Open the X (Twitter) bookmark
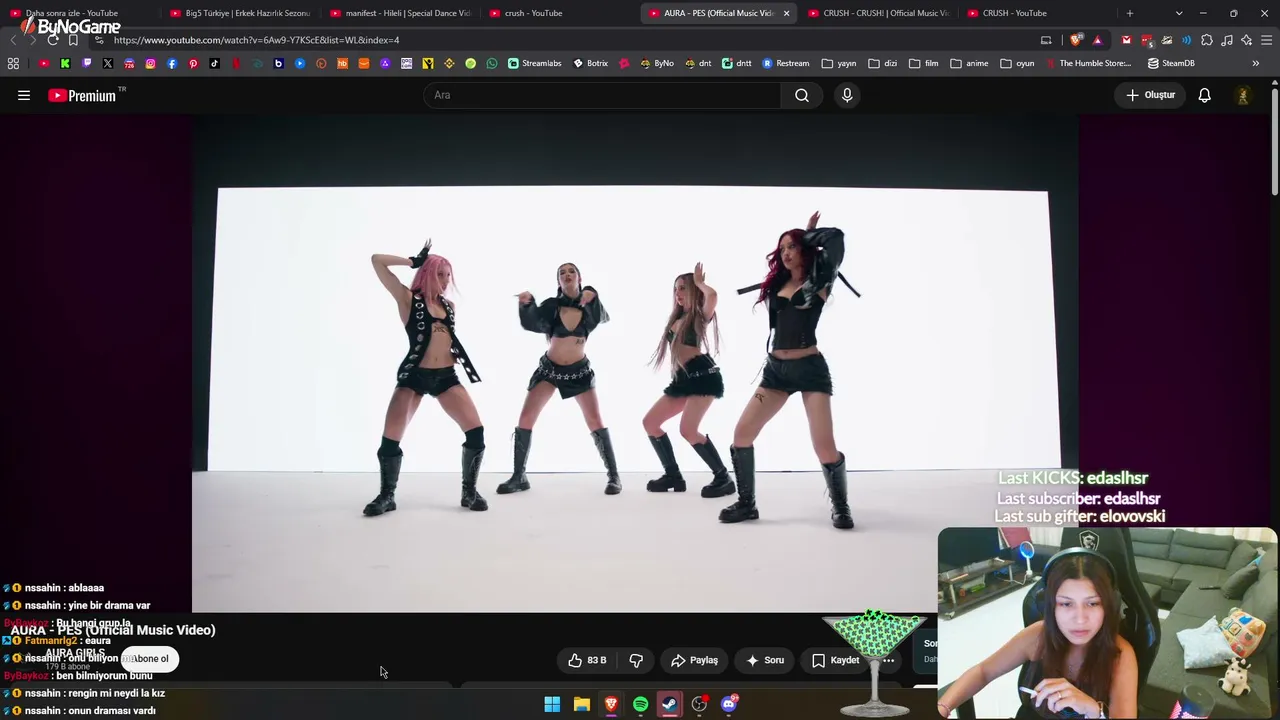The width and height of the screenshot is (1280, 720). 108,63
